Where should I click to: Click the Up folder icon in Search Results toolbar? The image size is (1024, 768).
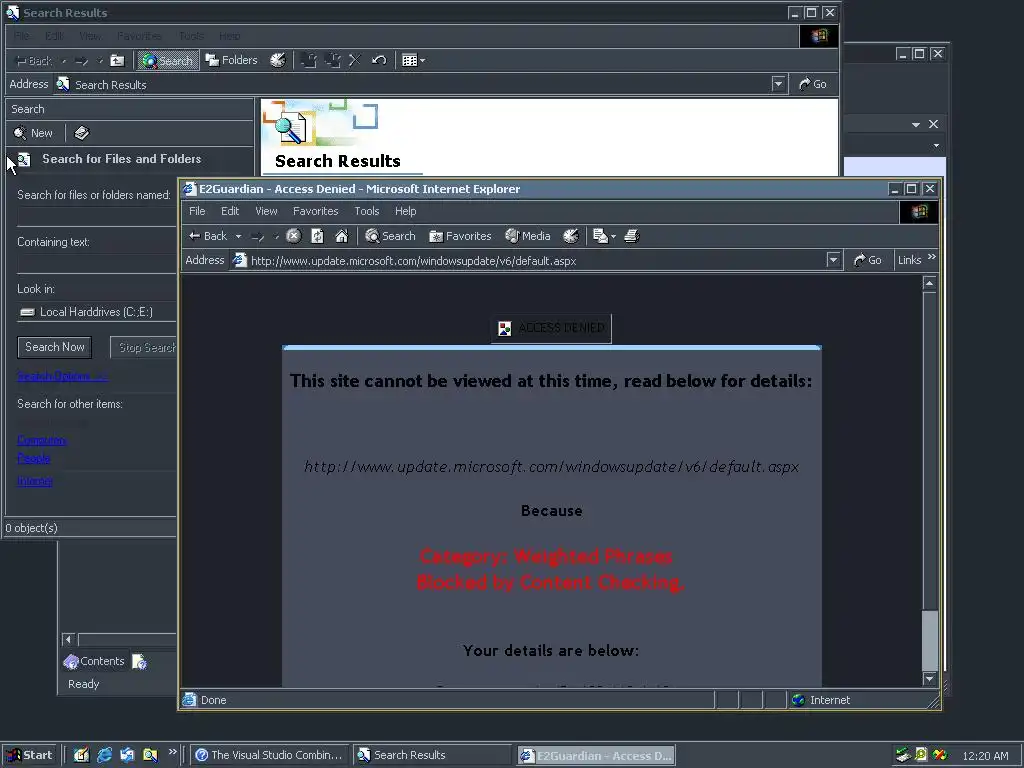click(x=118, y=61)
